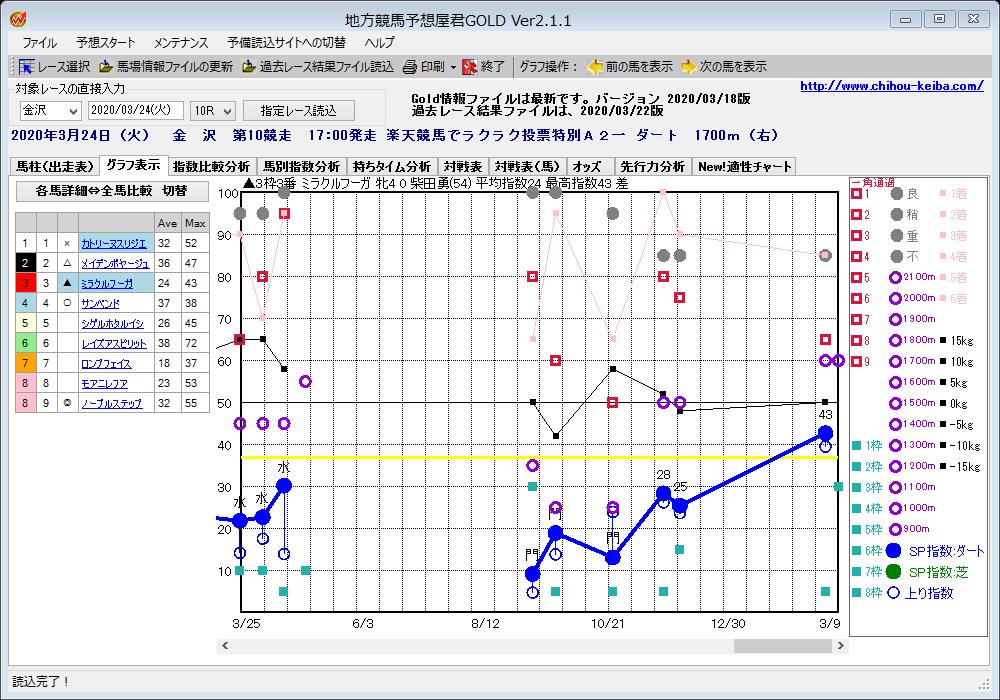Open the ヘルプ menu
Screen dimensions: 1000x700
coord(379,43)
